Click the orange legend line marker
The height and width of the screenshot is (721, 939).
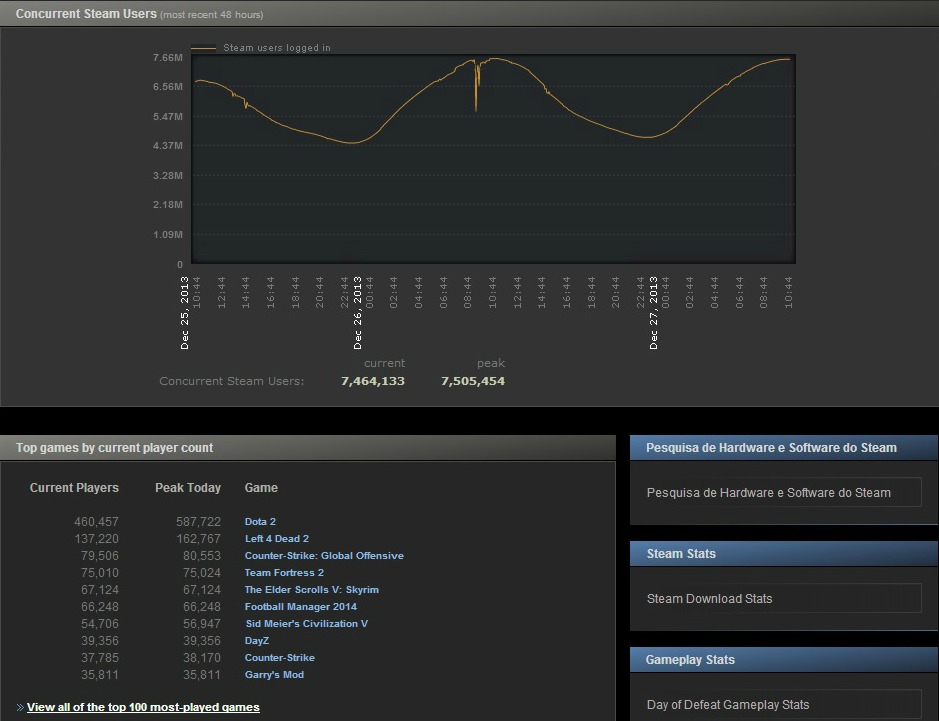[207, 47]
